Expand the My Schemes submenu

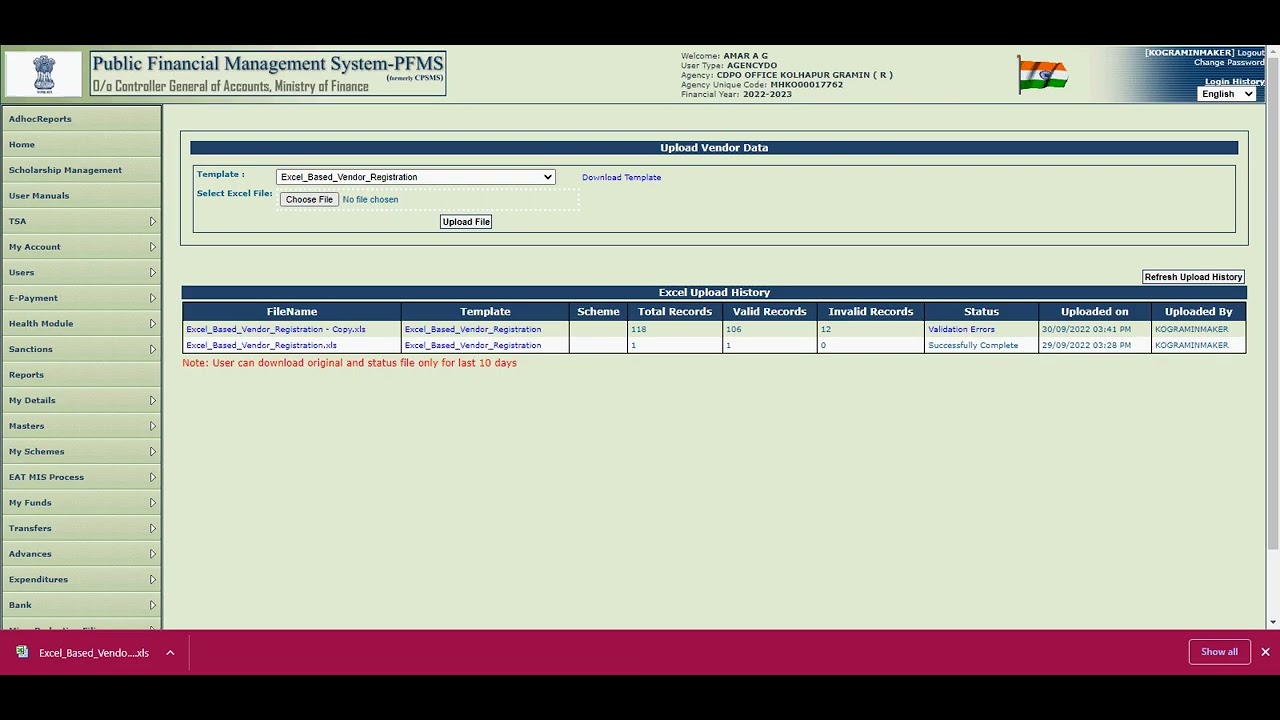coord(153,451)
